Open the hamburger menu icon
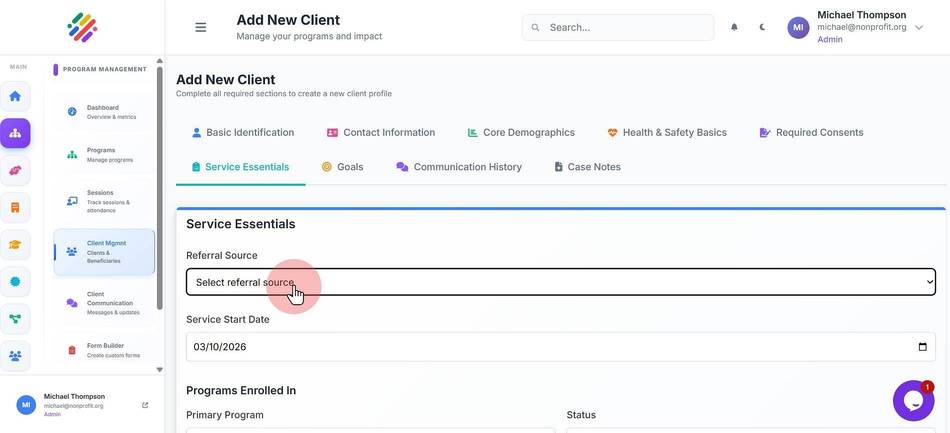 [201, 27]
